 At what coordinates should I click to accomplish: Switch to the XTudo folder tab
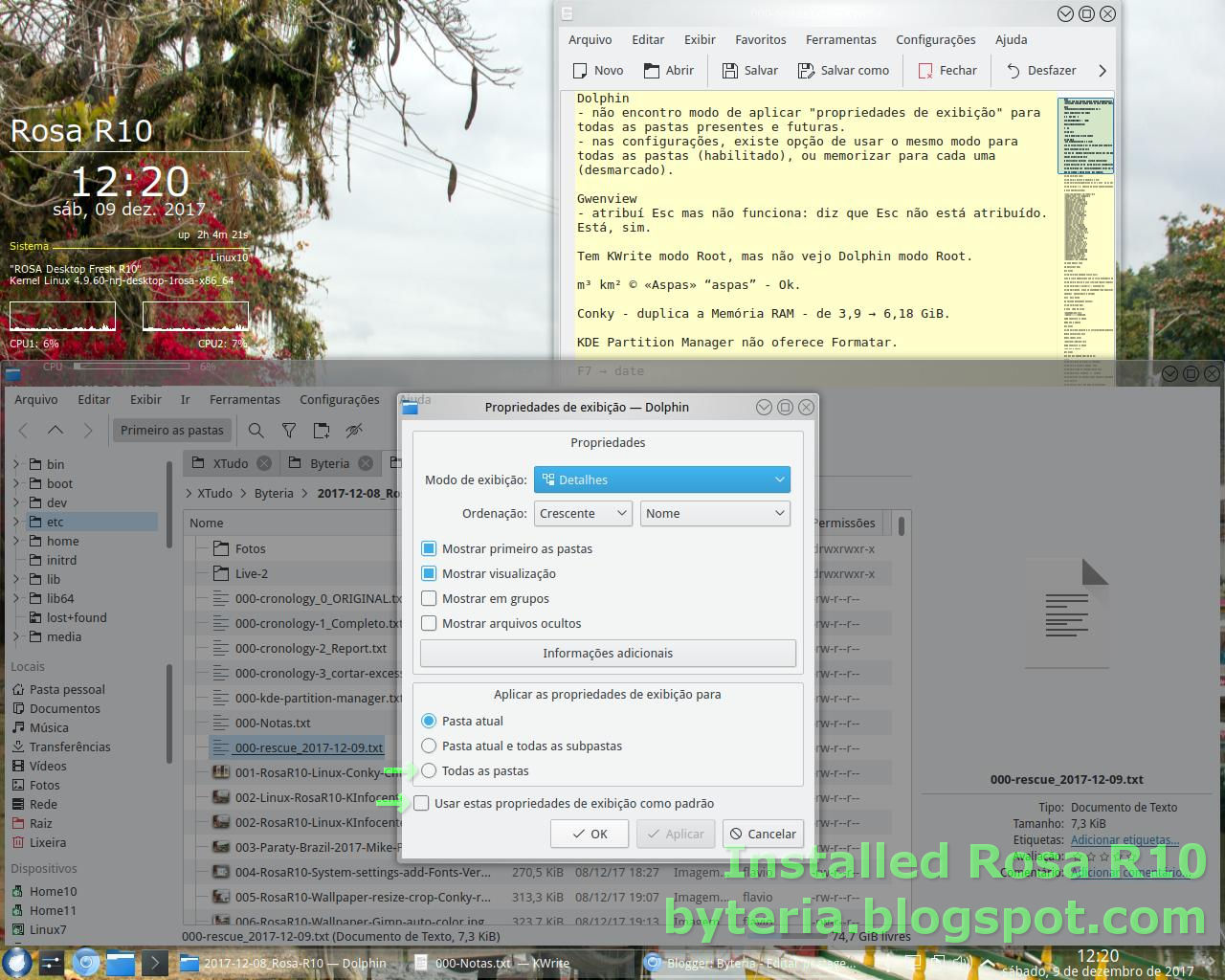[x=230, y=462]
